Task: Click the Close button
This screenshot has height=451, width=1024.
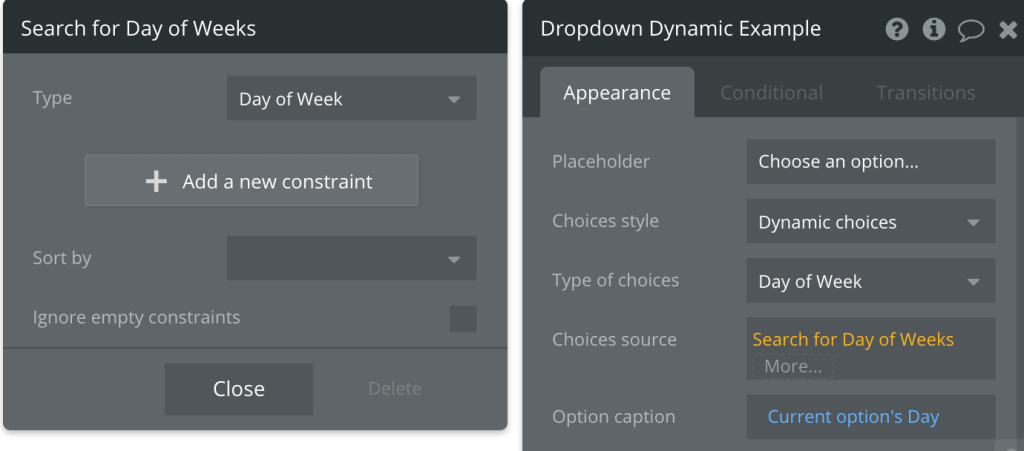Action: pos(238,389)
